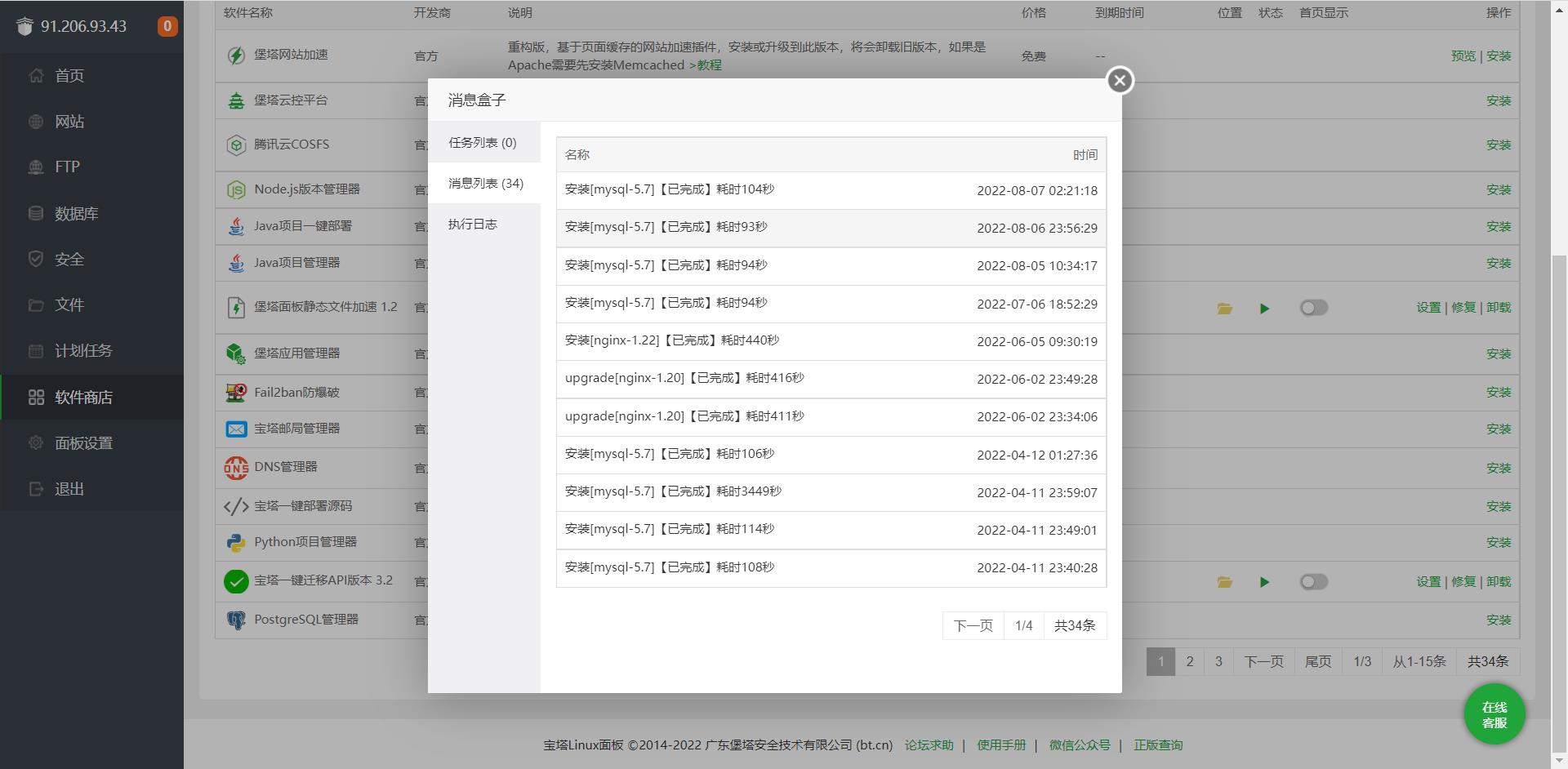Viewport: 1568px width, 769px height.
Task: Click the panel logo beside 91.206.93.43
Action: point(24,26)
